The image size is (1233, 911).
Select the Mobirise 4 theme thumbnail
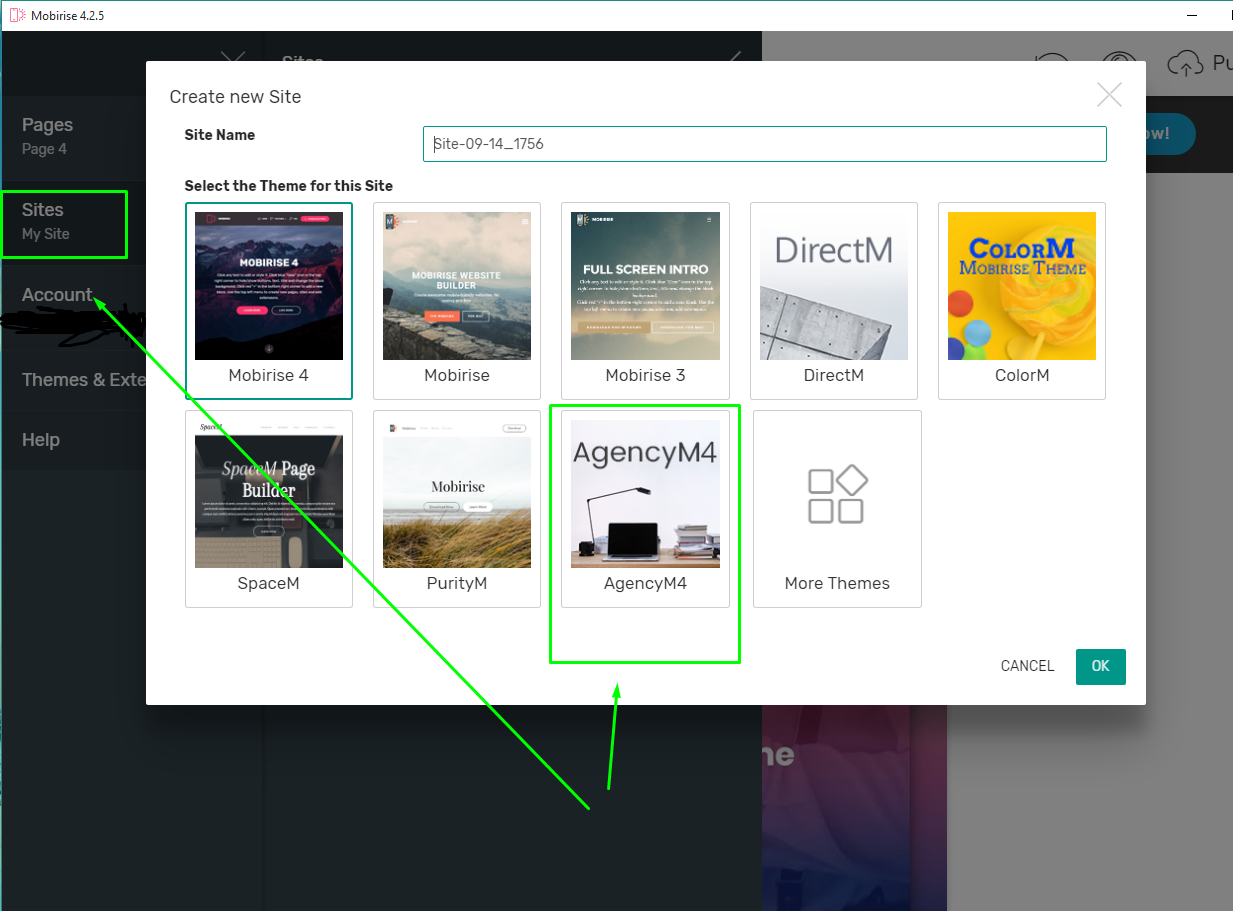[268, 285]
